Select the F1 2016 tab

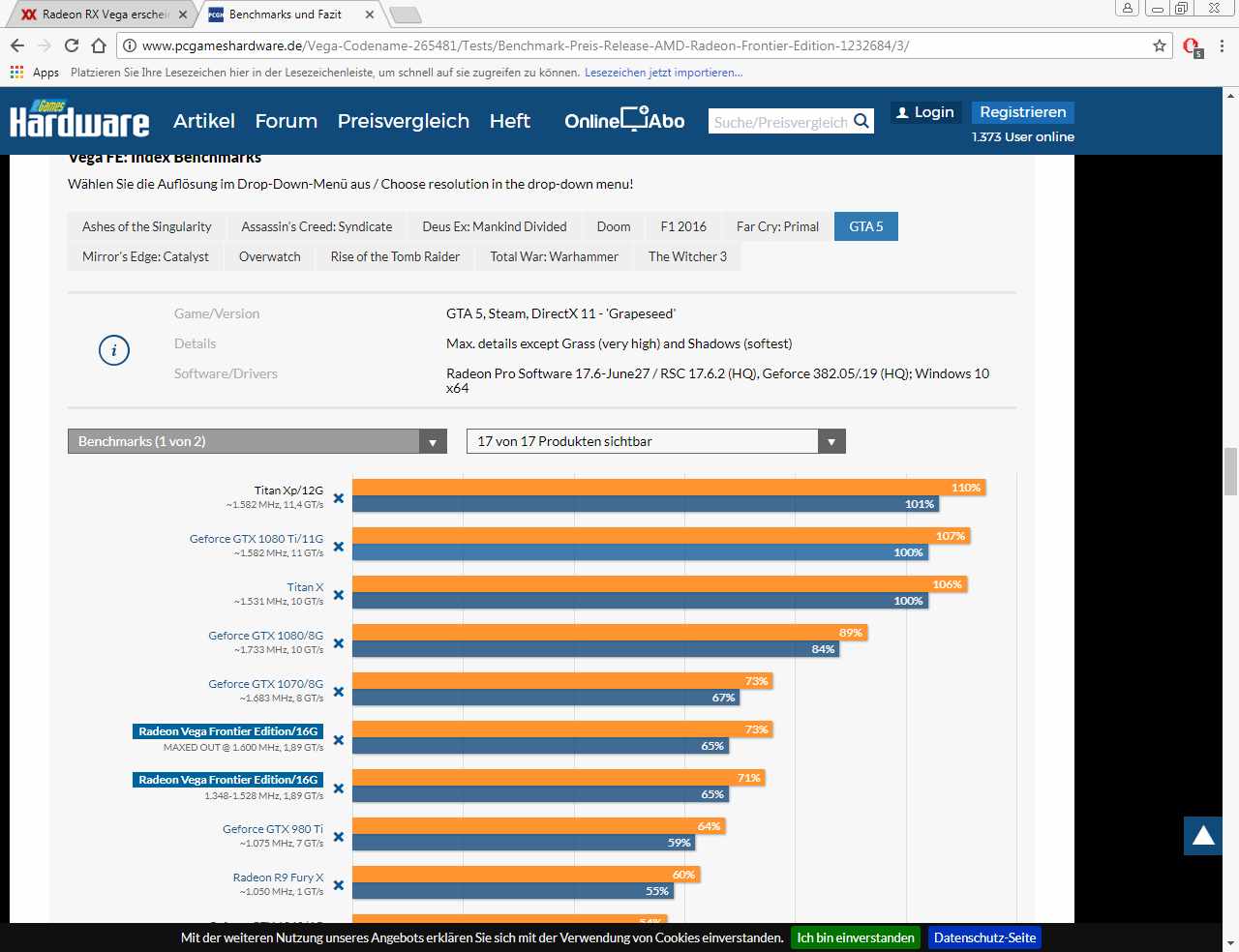pyautogui.click(x=683, y=226)
